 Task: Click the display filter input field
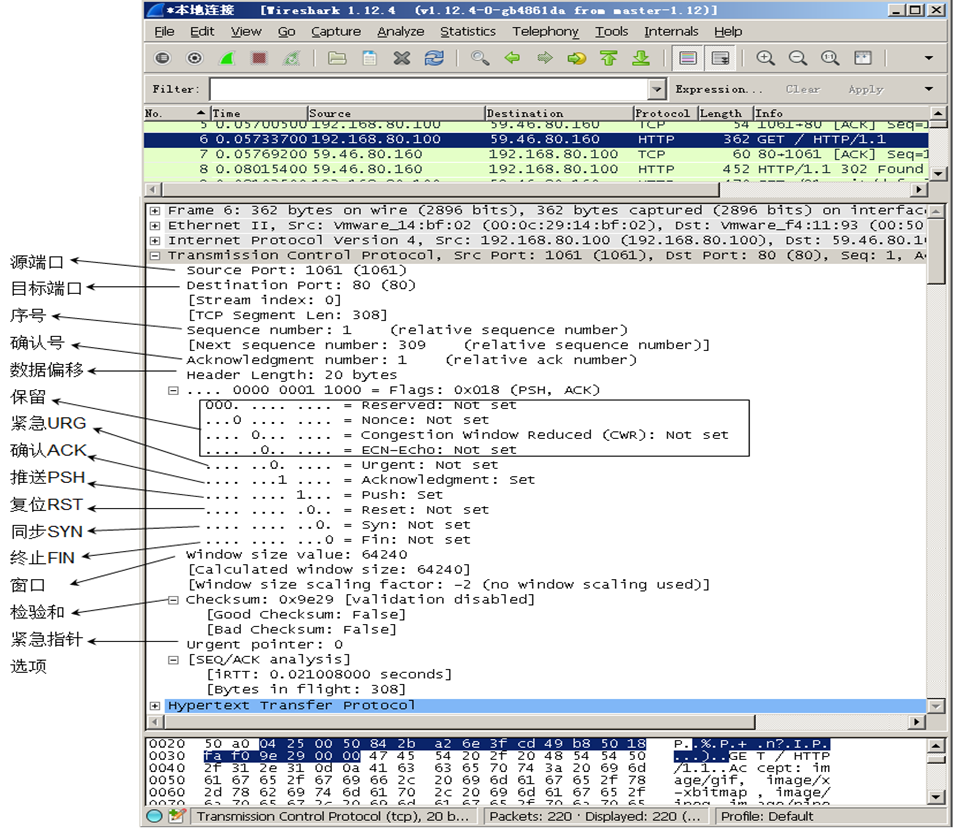(x=429, y=90)
